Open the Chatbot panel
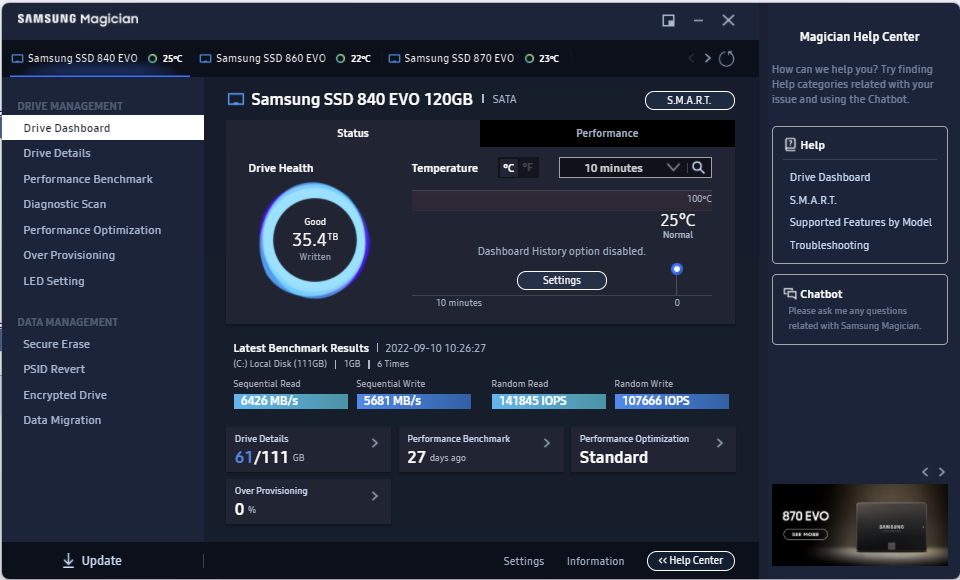960x580 pixels. 860,309
